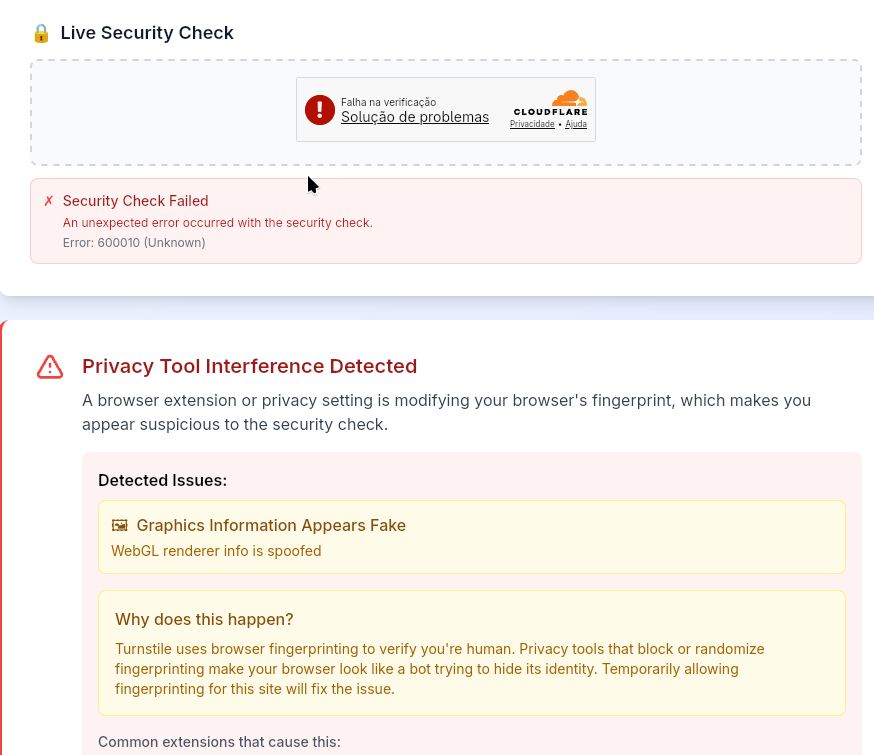Open the Solução de problemas link
Screen dimensions: 874x755
pos(415,117)
